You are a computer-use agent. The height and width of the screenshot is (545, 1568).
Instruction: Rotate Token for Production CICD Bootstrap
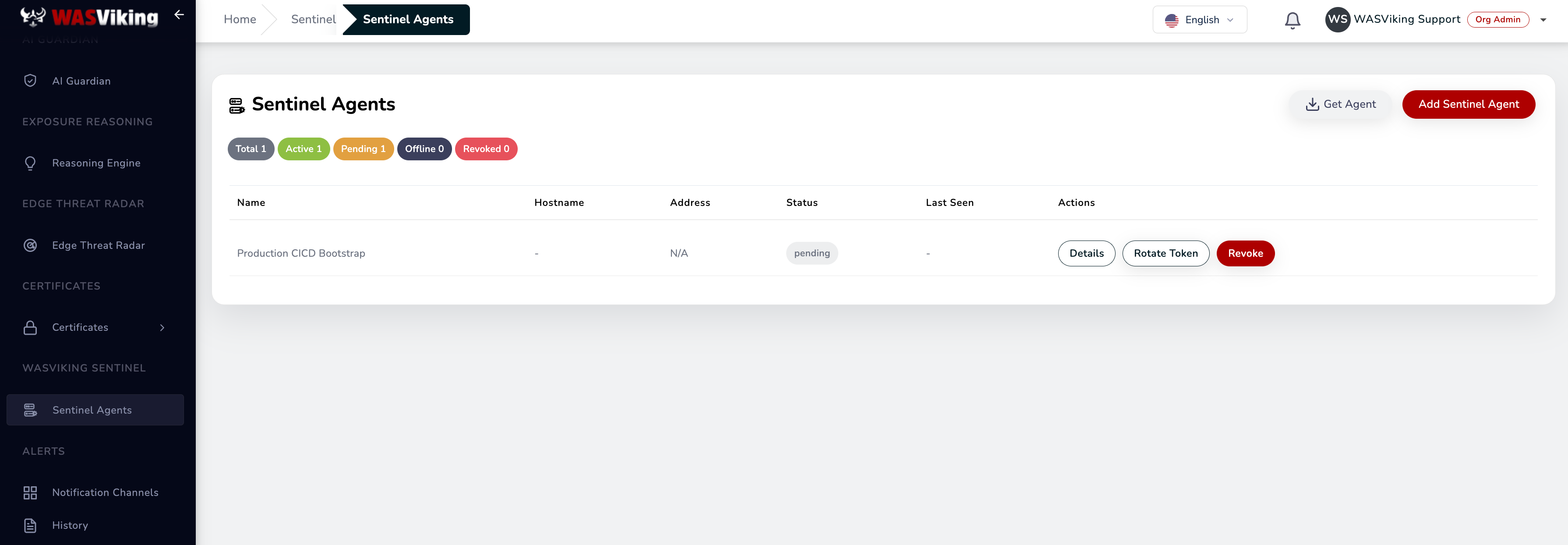1165,253
